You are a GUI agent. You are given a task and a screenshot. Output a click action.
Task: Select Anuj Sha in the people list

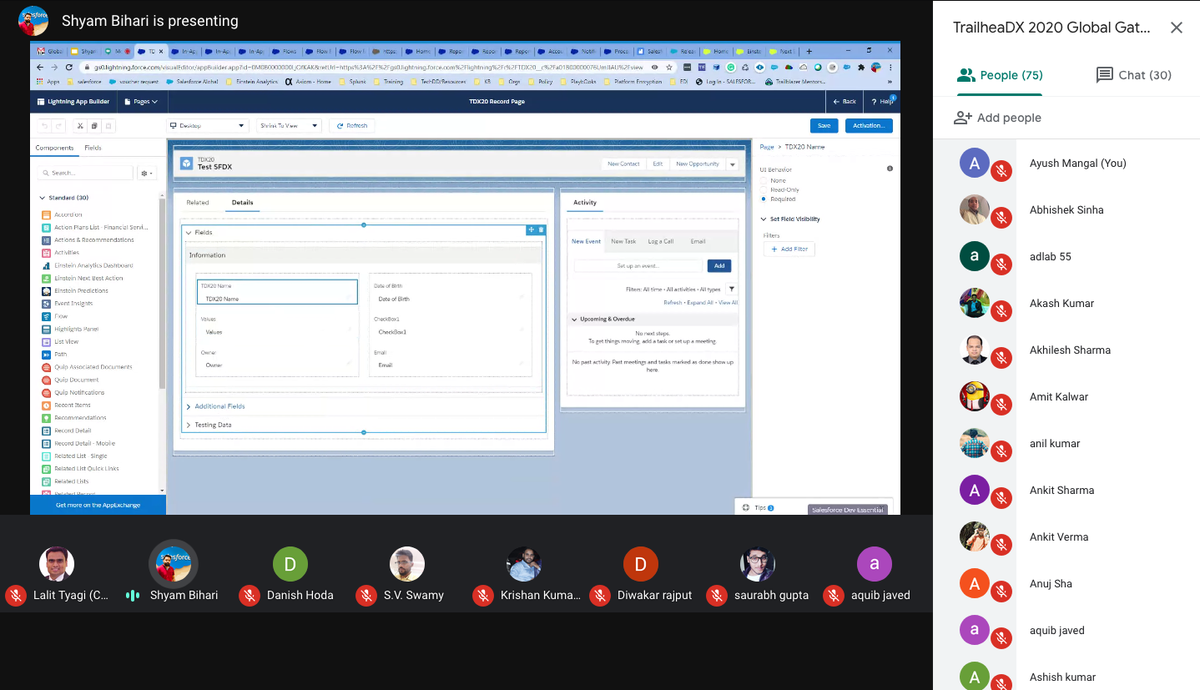click(x=1050, y=584)
